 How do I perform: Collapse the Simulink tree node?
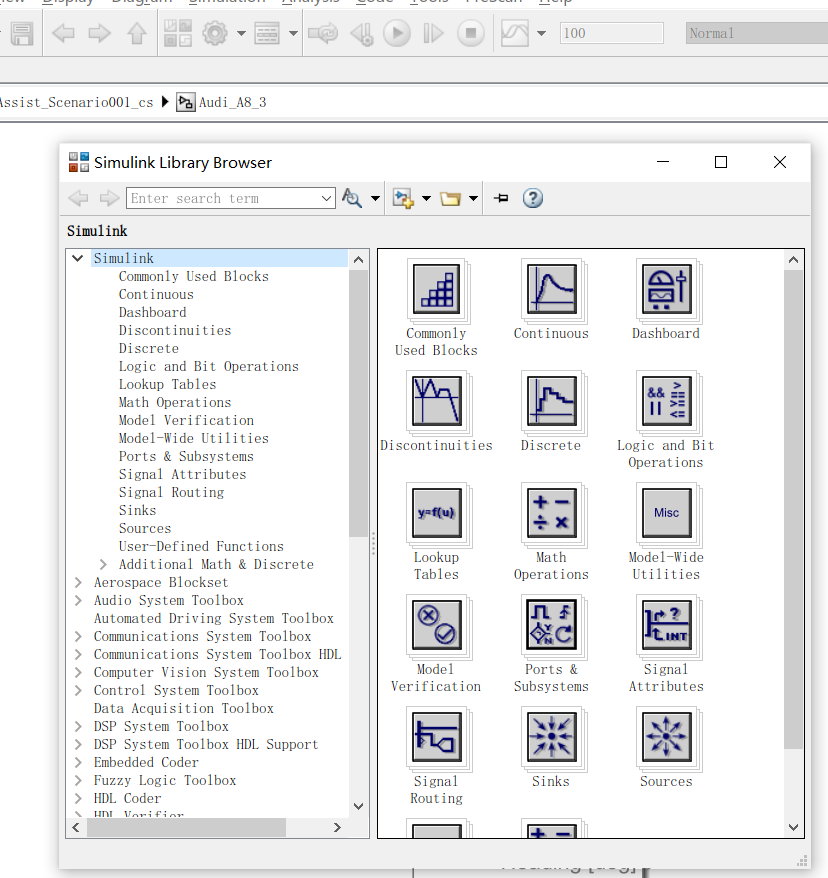tap(78, 258)
